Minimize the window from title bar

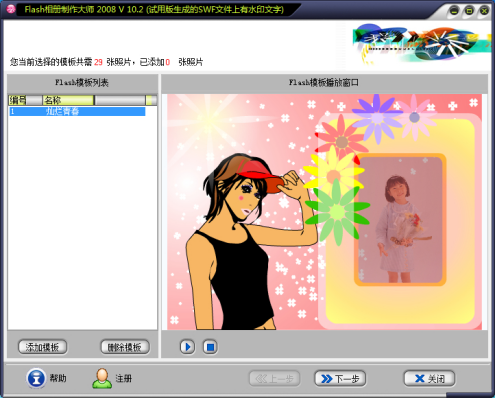454,11
